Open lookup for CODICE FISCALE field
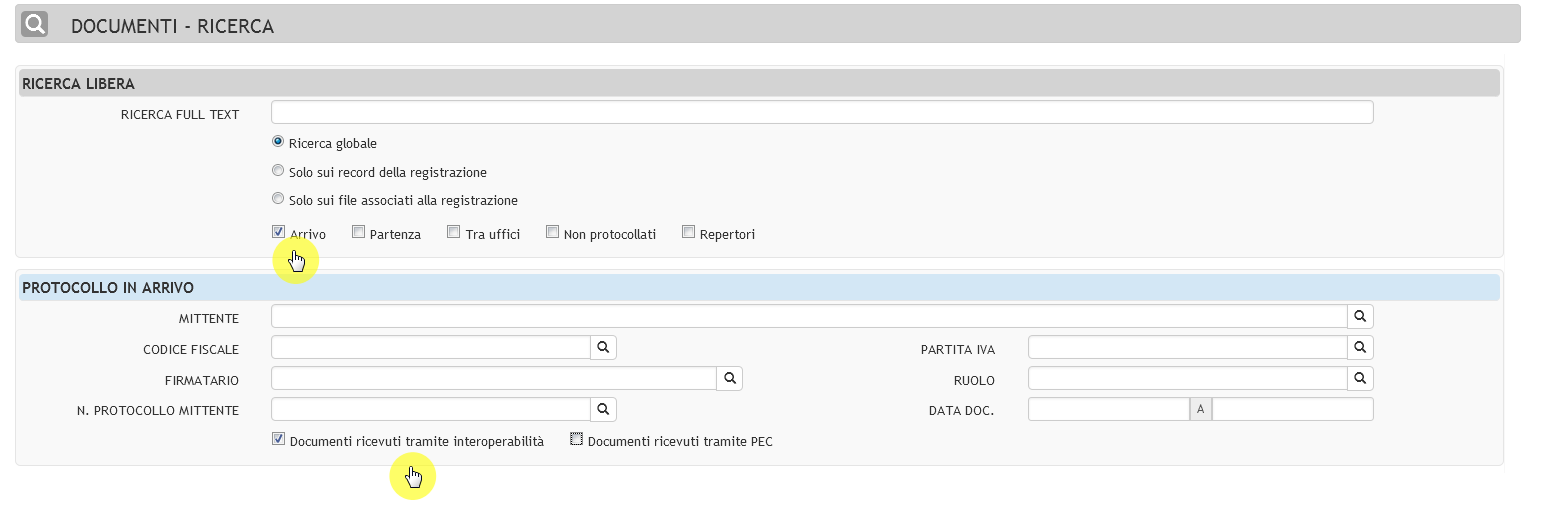 pos(603,347)
